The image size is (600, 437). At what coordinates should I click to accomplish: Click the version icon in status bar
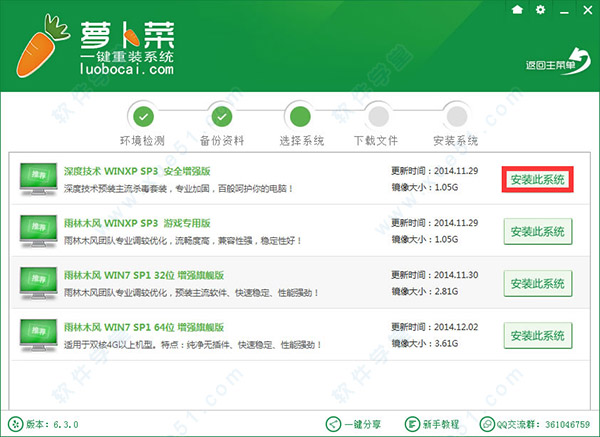[x=15, y=424]
